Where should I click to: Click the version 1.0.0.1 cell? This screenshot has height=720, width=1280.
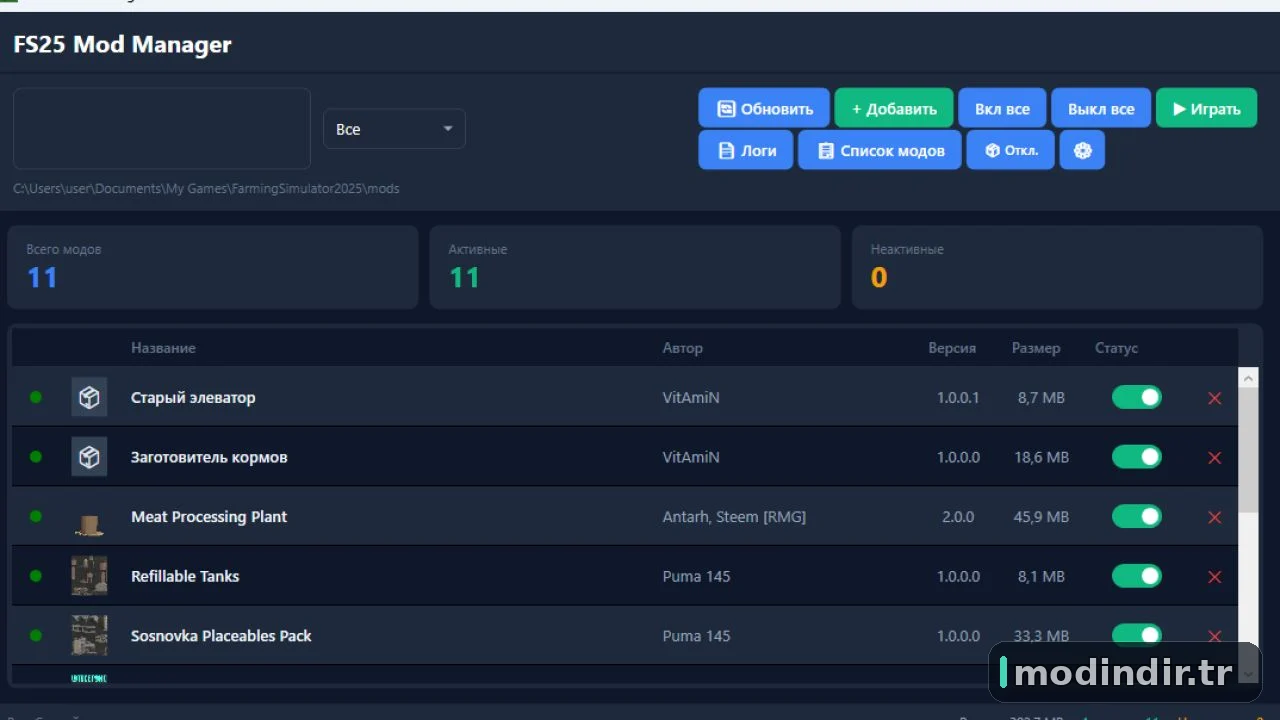pyautogui.click(x=958, y=397)
